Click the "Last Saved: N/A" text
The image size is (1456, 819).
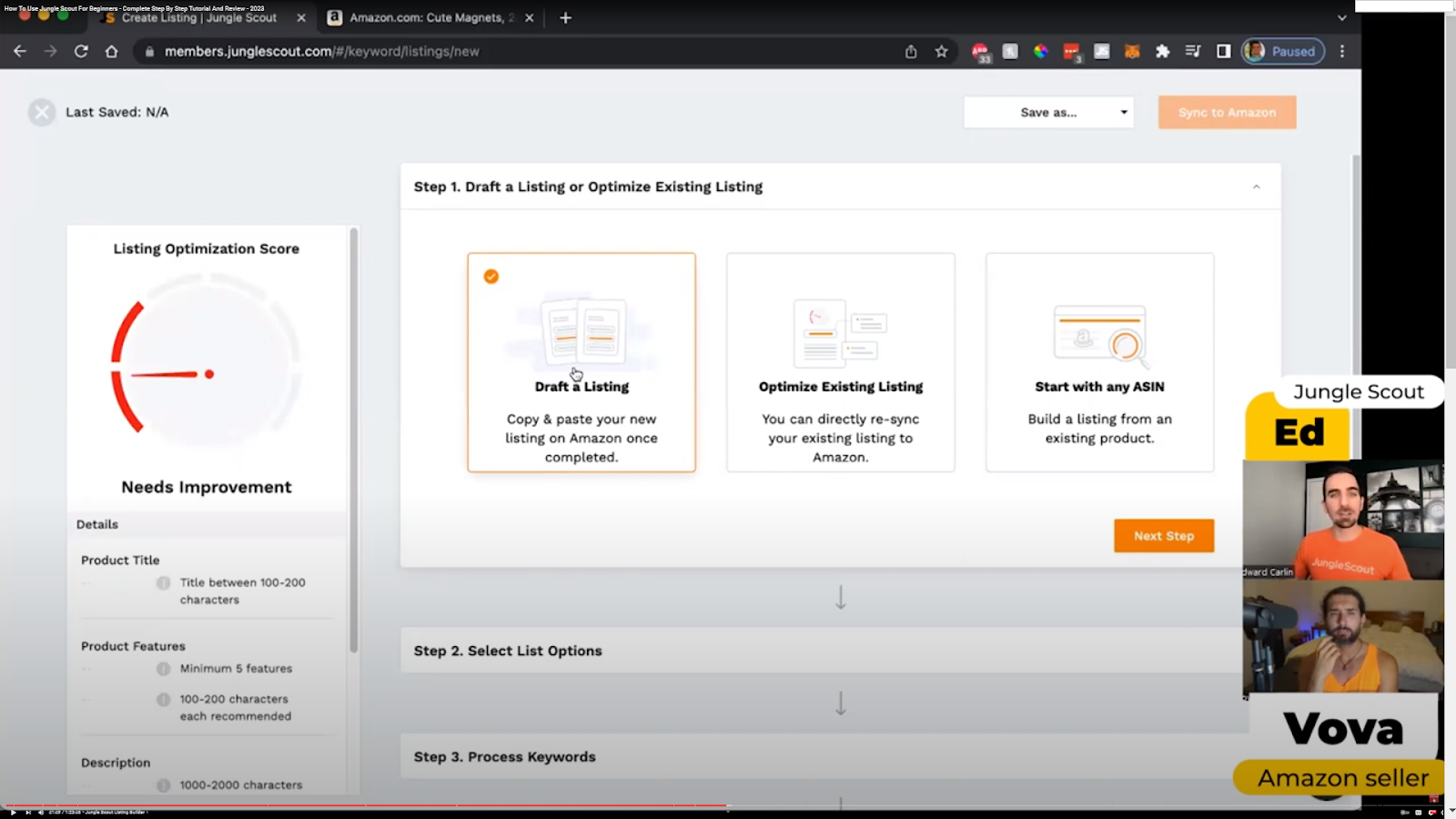coord(117,113)
